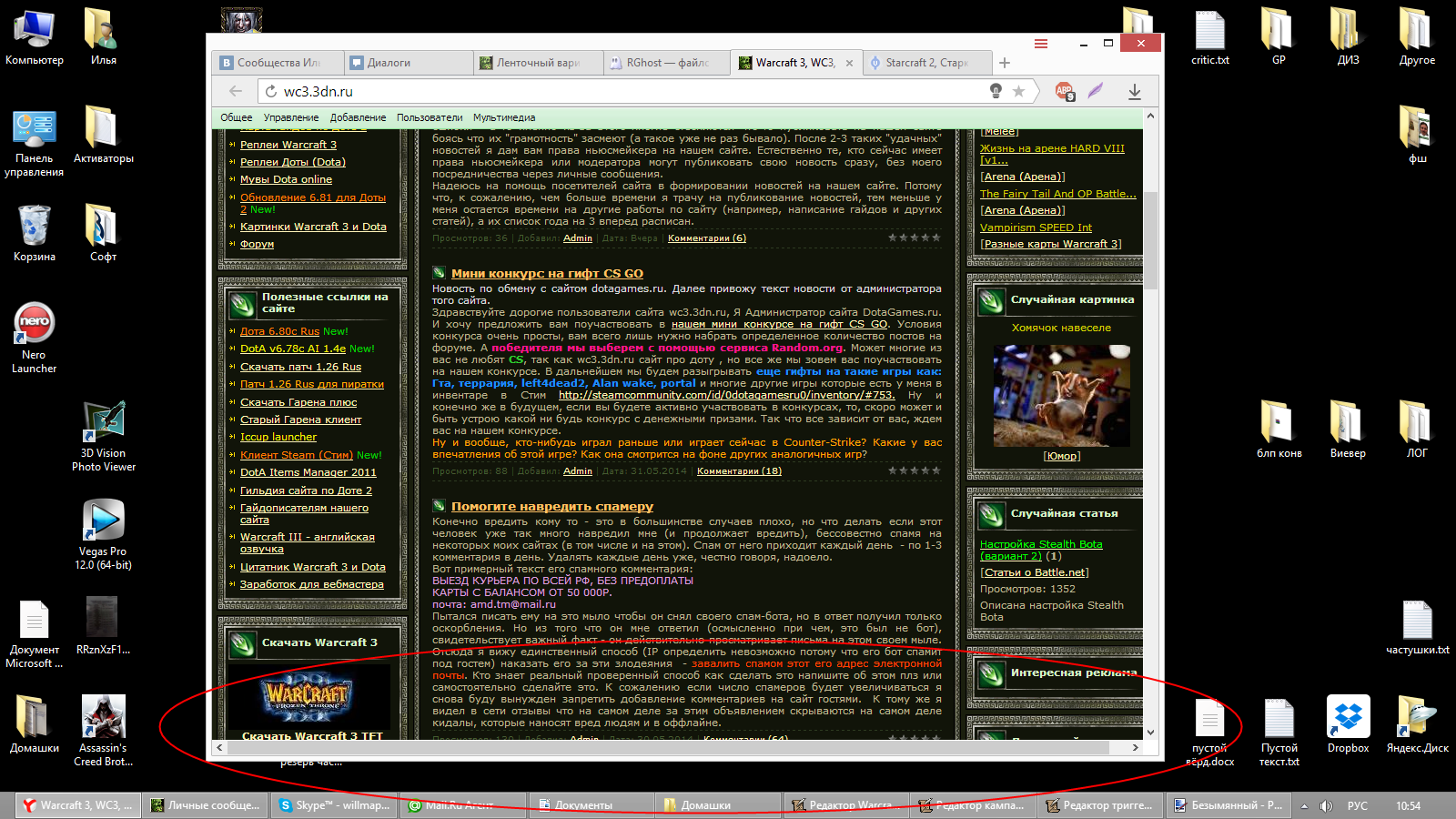Select the Виевер folder on desktop
This screenshot has width=1456, height=819.
pyautogui.click(x=1348, y=429)
